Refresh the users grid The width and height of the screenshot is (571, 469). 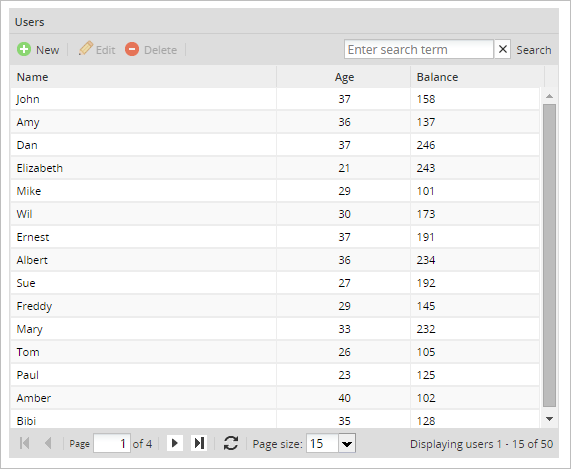[231, 443]
